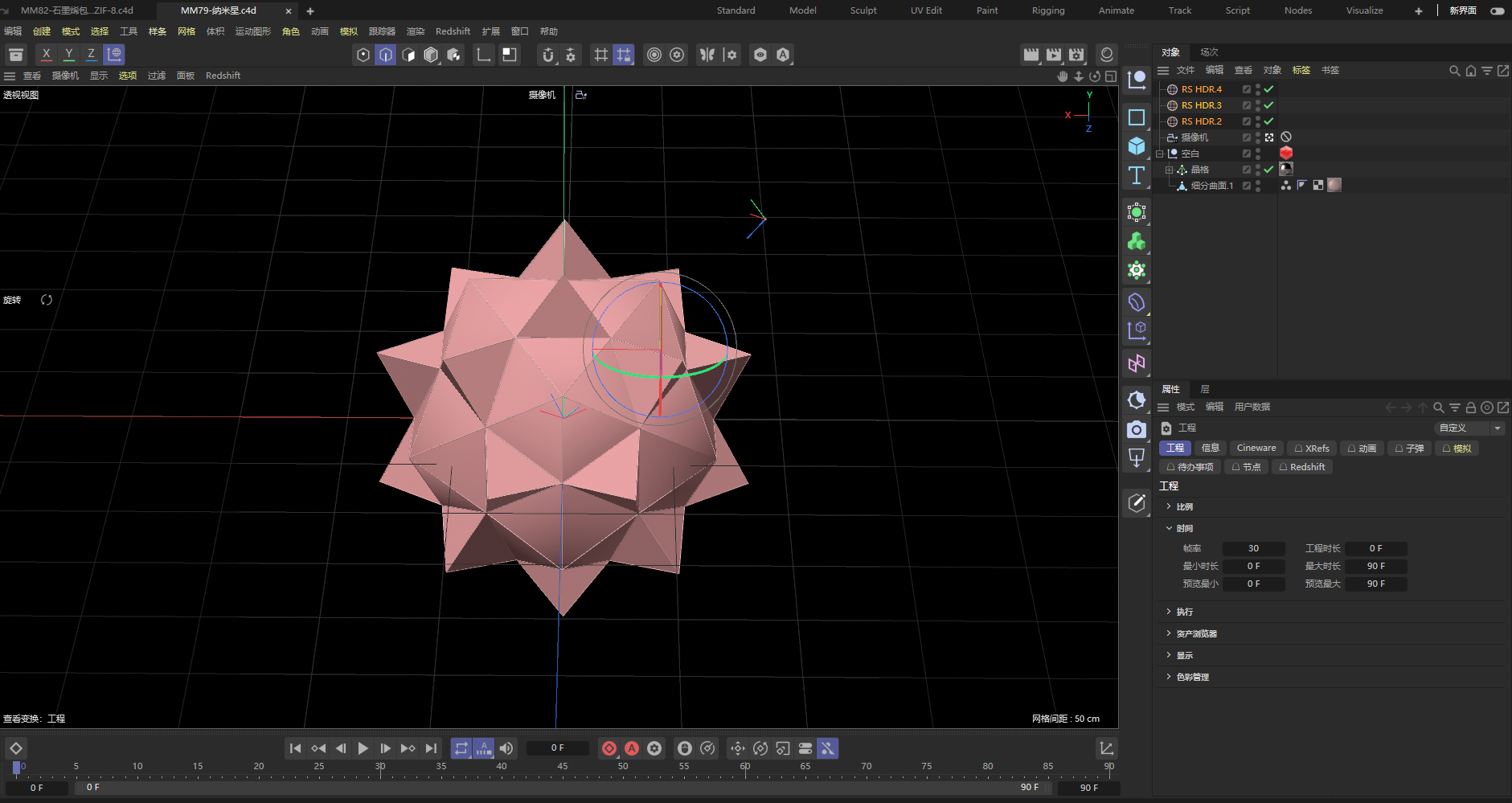Toggle the workplane grid icon
1512x803 pixels.
click(x=600, y=55)
